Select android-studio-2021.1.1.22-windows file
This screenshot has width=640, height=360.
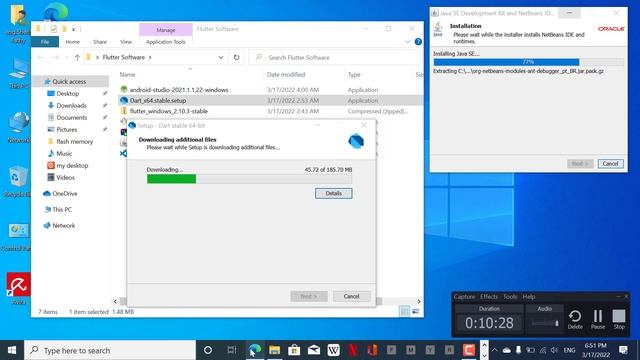coord(179,90)
